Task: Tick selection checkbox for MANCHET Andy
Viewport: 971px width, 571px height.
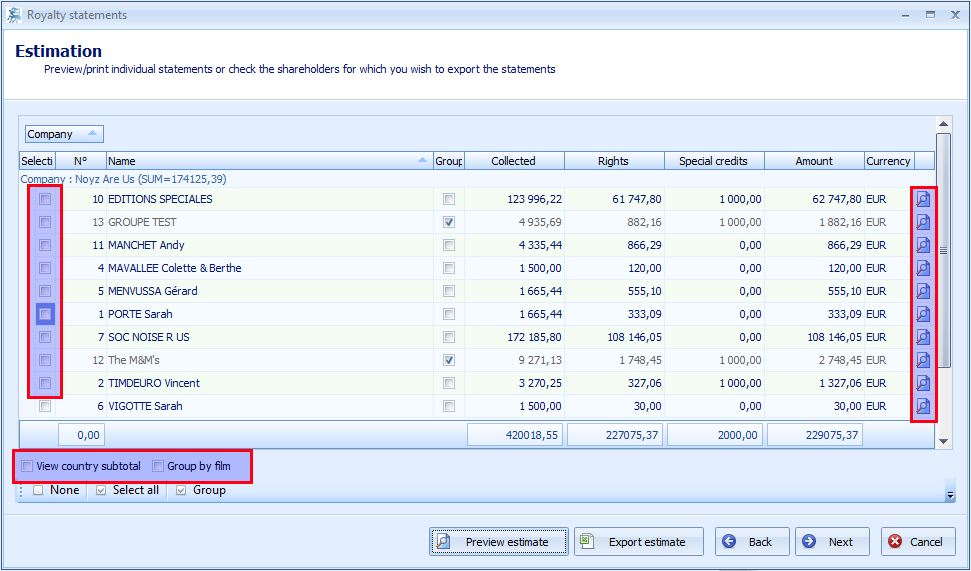Action: tap(45, 245)
